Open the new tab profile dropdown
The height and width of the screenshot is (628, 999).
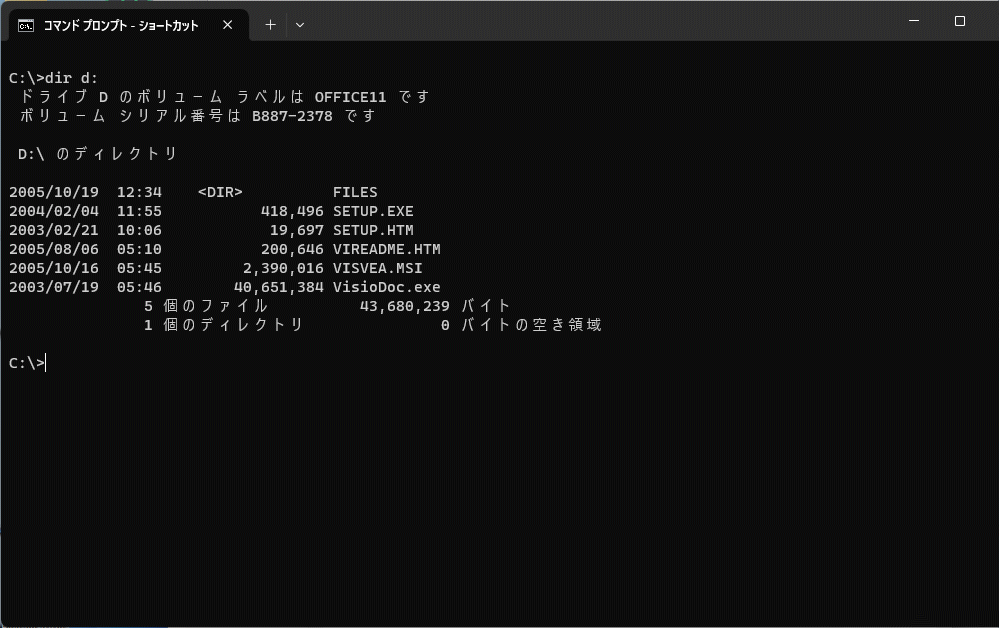[299, 25]
